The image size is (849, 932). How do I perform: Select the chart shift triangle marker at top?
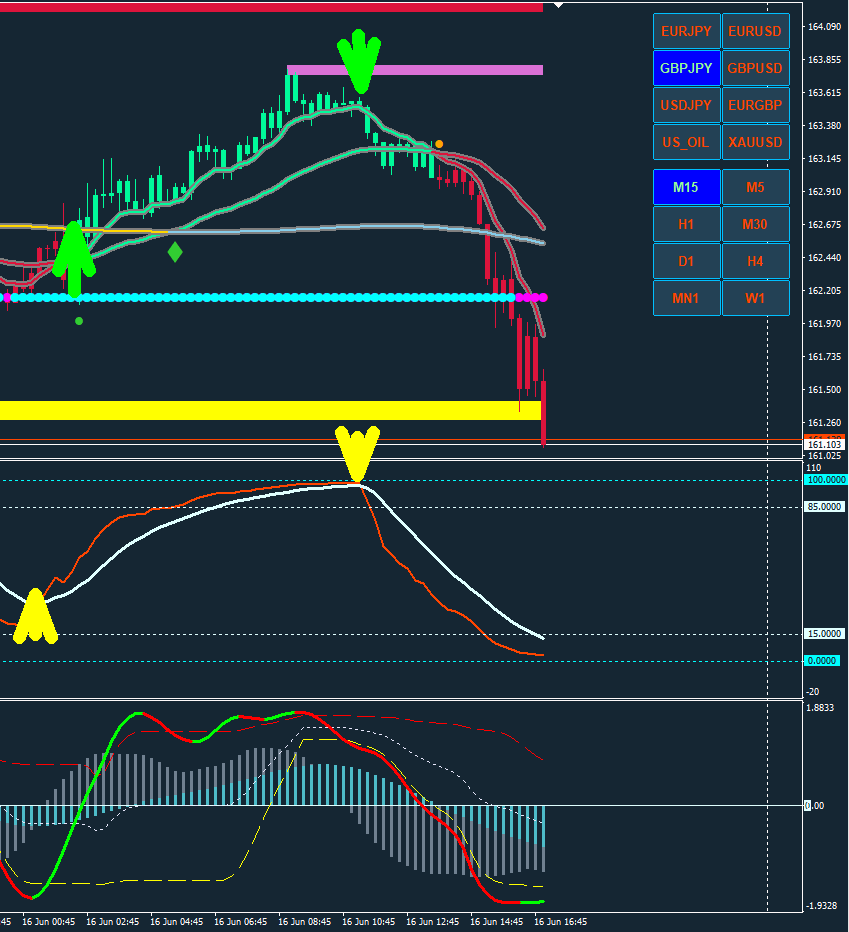point(558,5)
